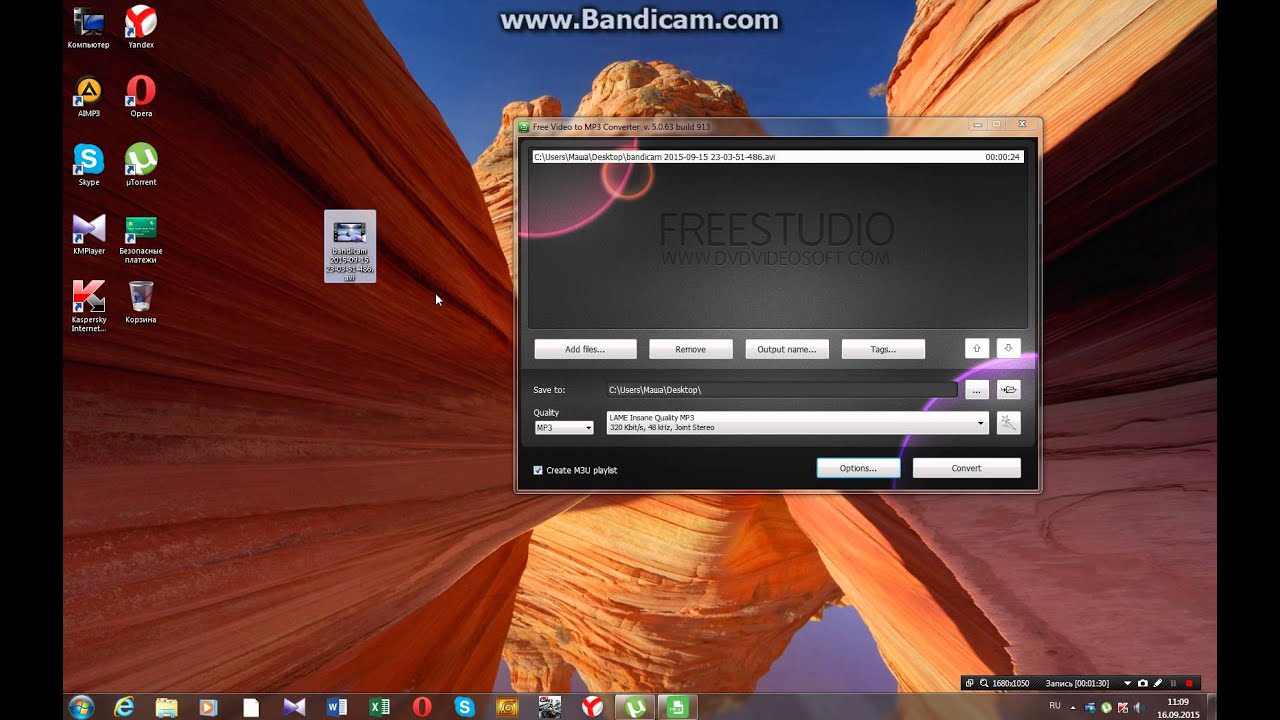Open the output folder icon next to Save to
The width and height of the screenshot is (1280, 720).
pos(1008,390)
